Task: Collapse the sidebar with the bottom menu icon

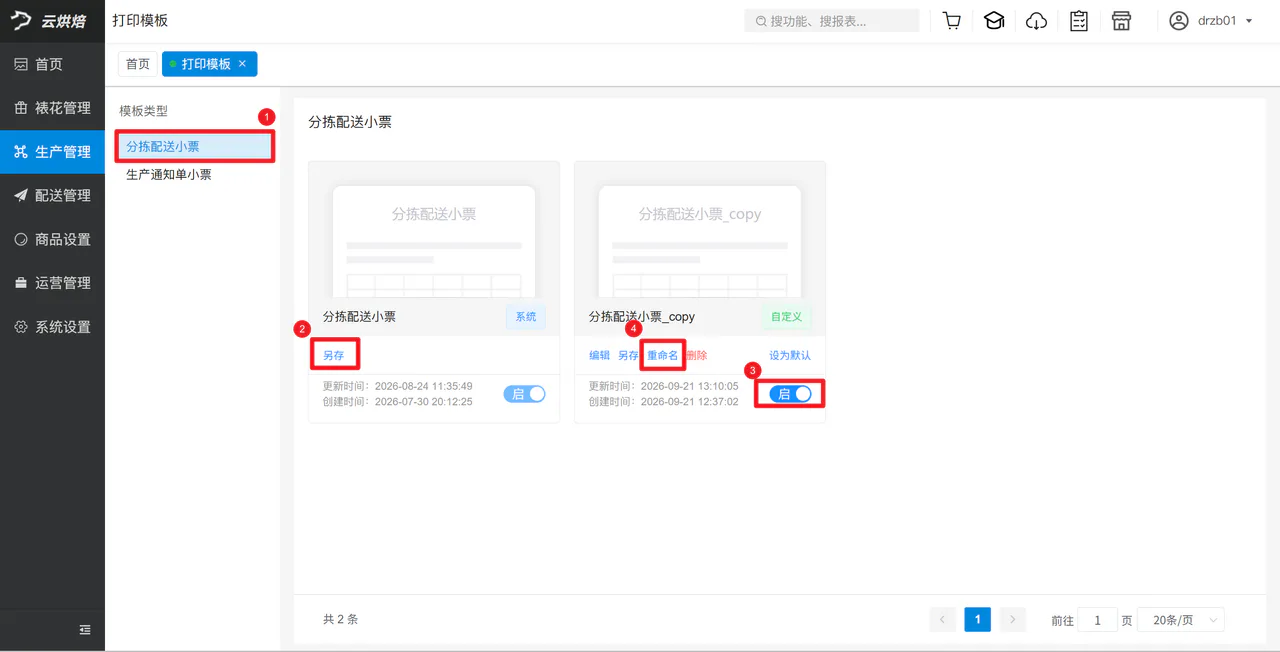Action: pos(85,630)
